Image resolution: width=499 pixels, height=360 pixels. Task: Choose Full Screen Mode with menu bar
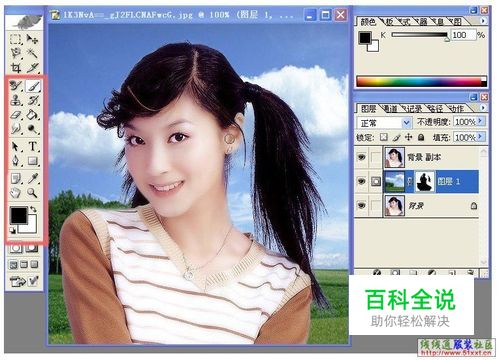click(24, 265)
